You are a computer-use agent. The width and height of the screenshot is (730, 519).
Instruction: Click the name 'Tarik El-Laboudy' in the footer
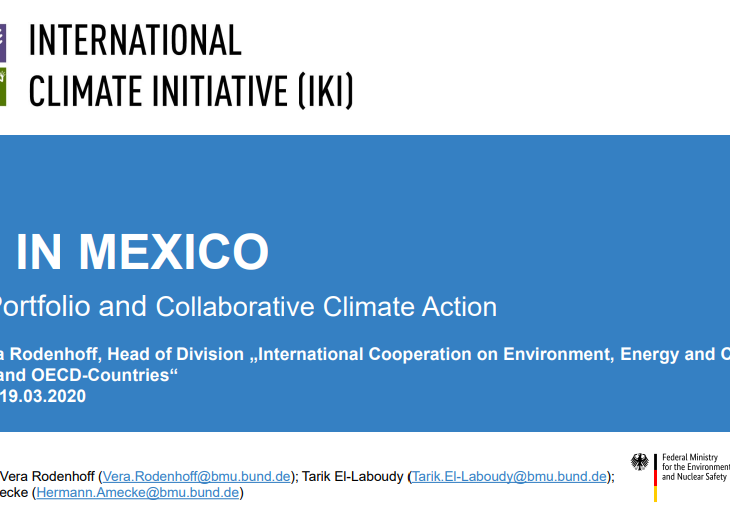click(354, 476)
